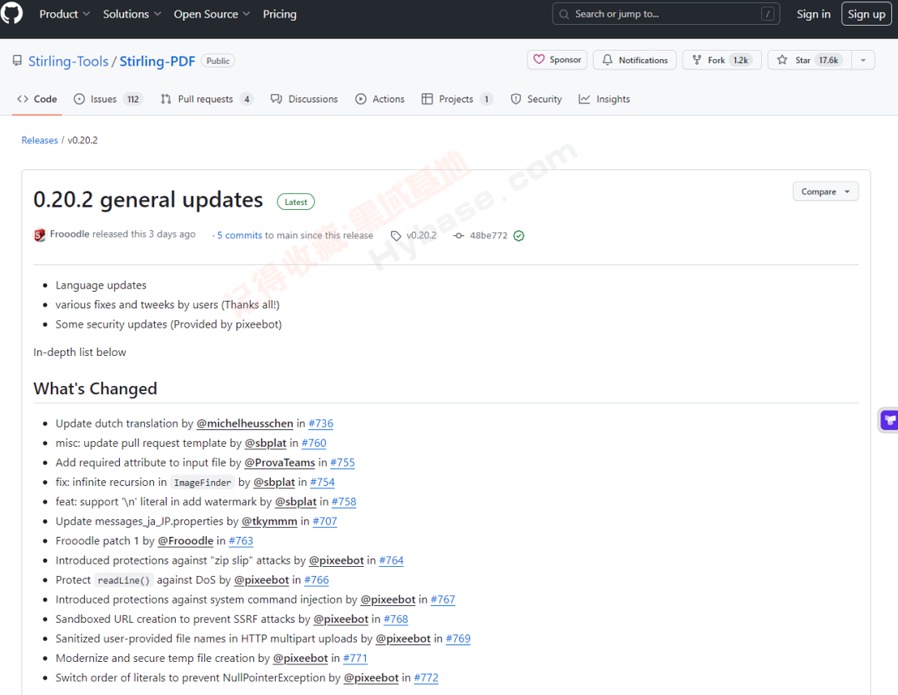Image resolution: width=898 pixels, height=695 pixels.
Task: Open @tkymmm profile link
Action: pyautogui.click(x=269, y=521)
